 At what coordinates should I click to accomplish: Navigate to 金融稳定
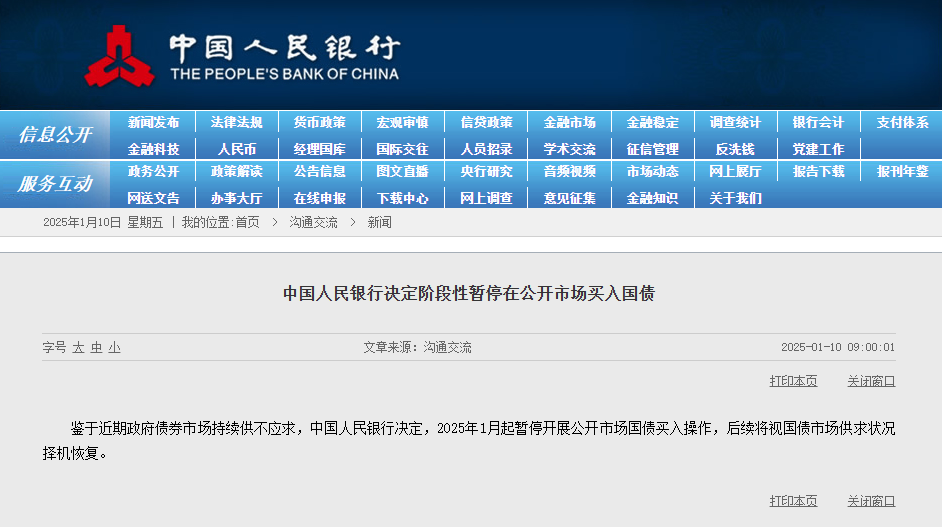652,123
